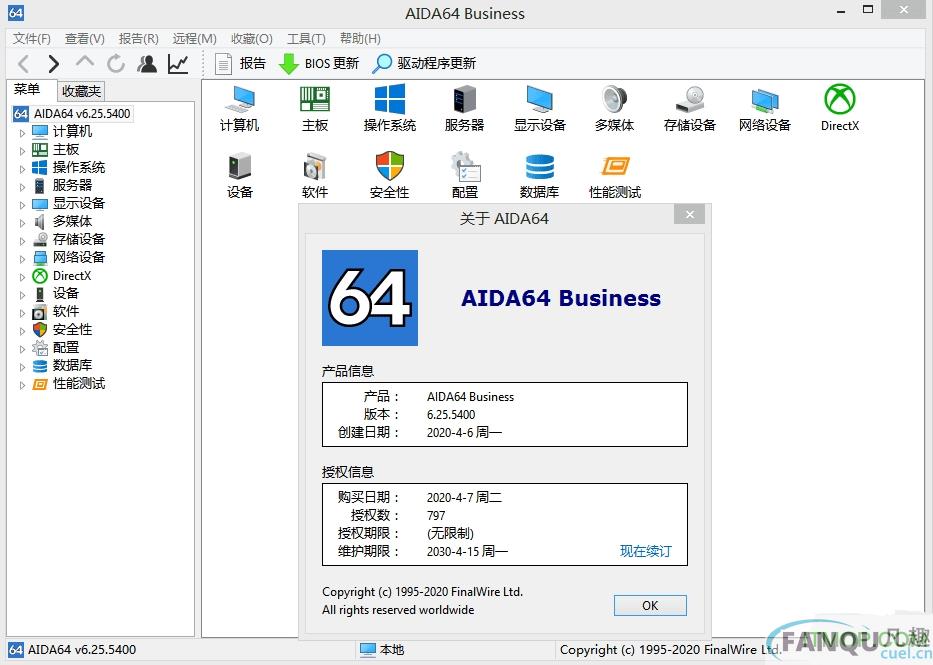933x665 pixels.
Task: Open the 收藏(O) menu
Action: pos(252,39)
